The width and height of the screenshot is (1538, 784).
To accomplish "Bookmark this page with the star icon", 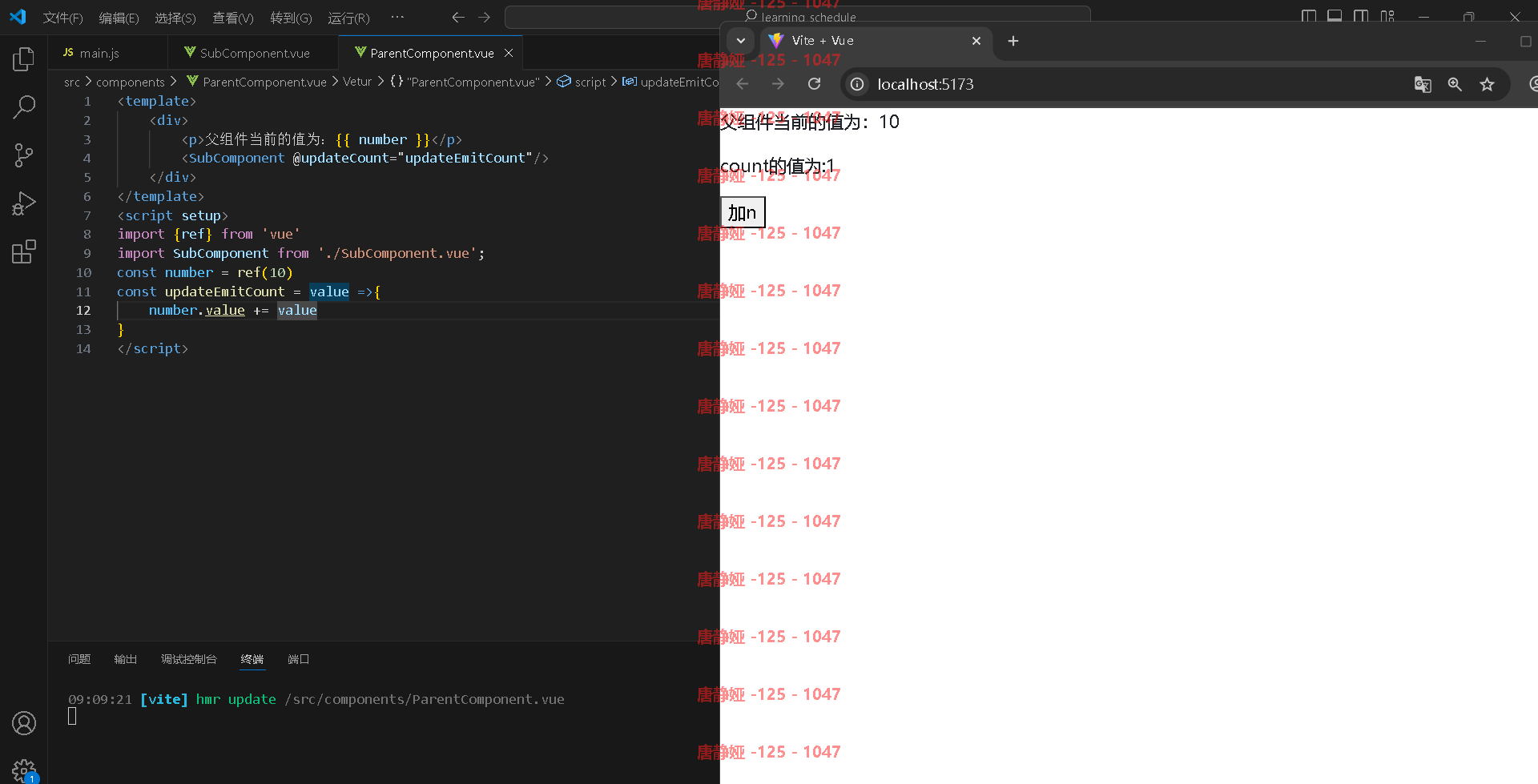I will click(x=1487, y=84).
